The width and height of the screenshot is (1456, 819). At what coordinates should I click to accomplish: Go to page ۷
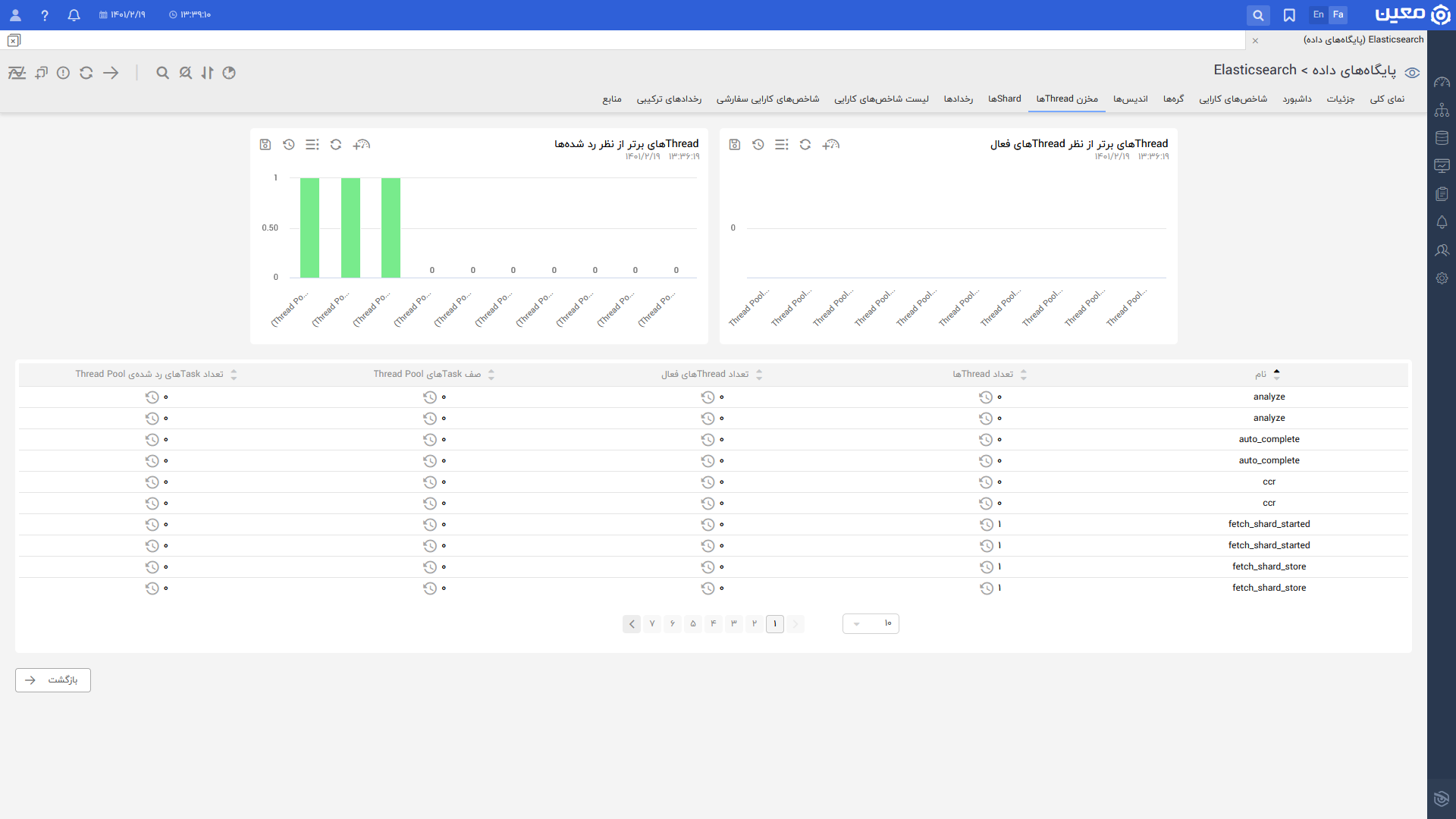(652, 624)
